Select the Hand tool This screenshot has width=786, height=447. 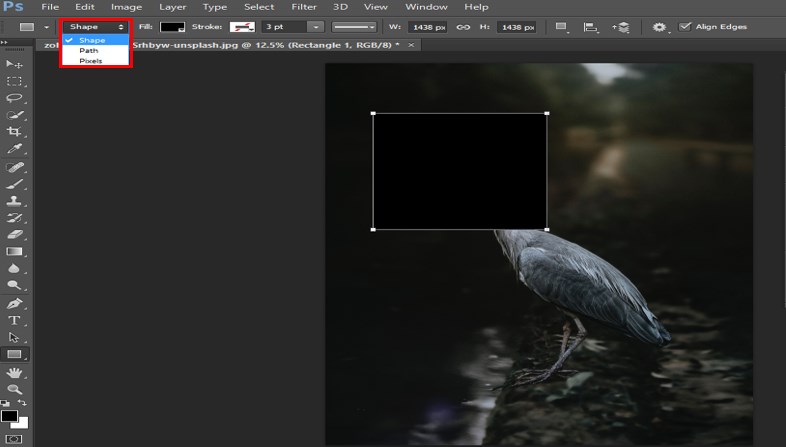(14, 372)
